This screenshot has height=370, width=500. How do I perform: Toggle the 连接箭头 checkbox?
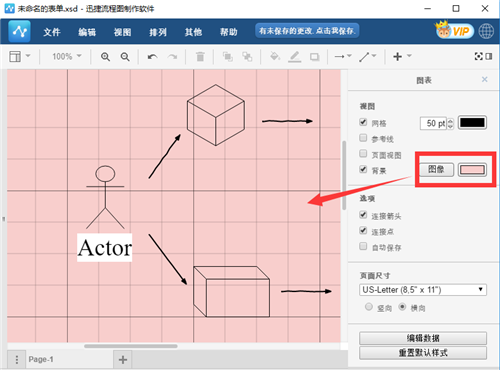click(x=363, y=215)
